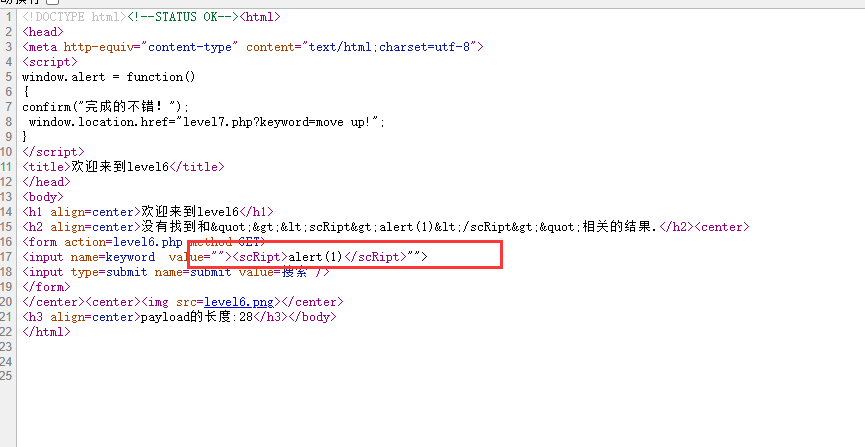Click the alert(1) text on line 17
Viewport: 865px width, 447px height.
coord(316,257)
